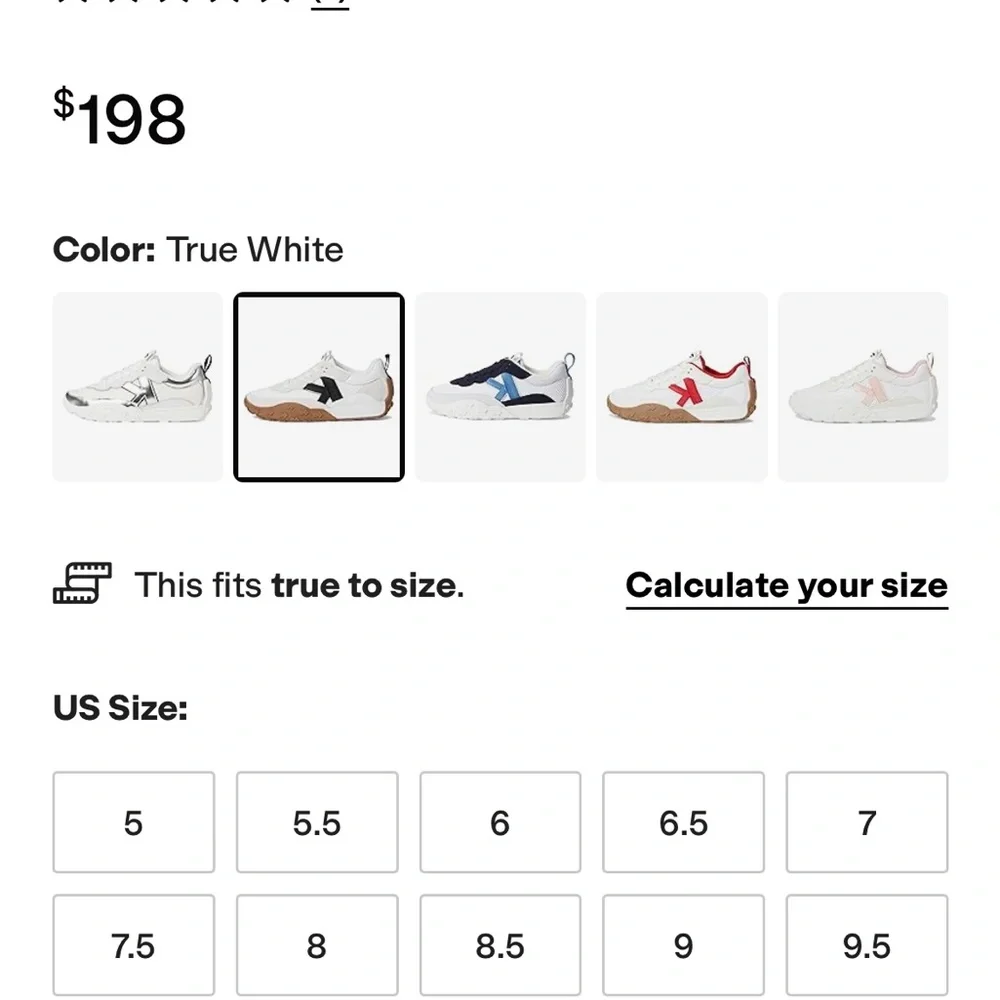This screenshot has width=1000, height=1000.
Task: Select US size 5
Action: point(134,822)
